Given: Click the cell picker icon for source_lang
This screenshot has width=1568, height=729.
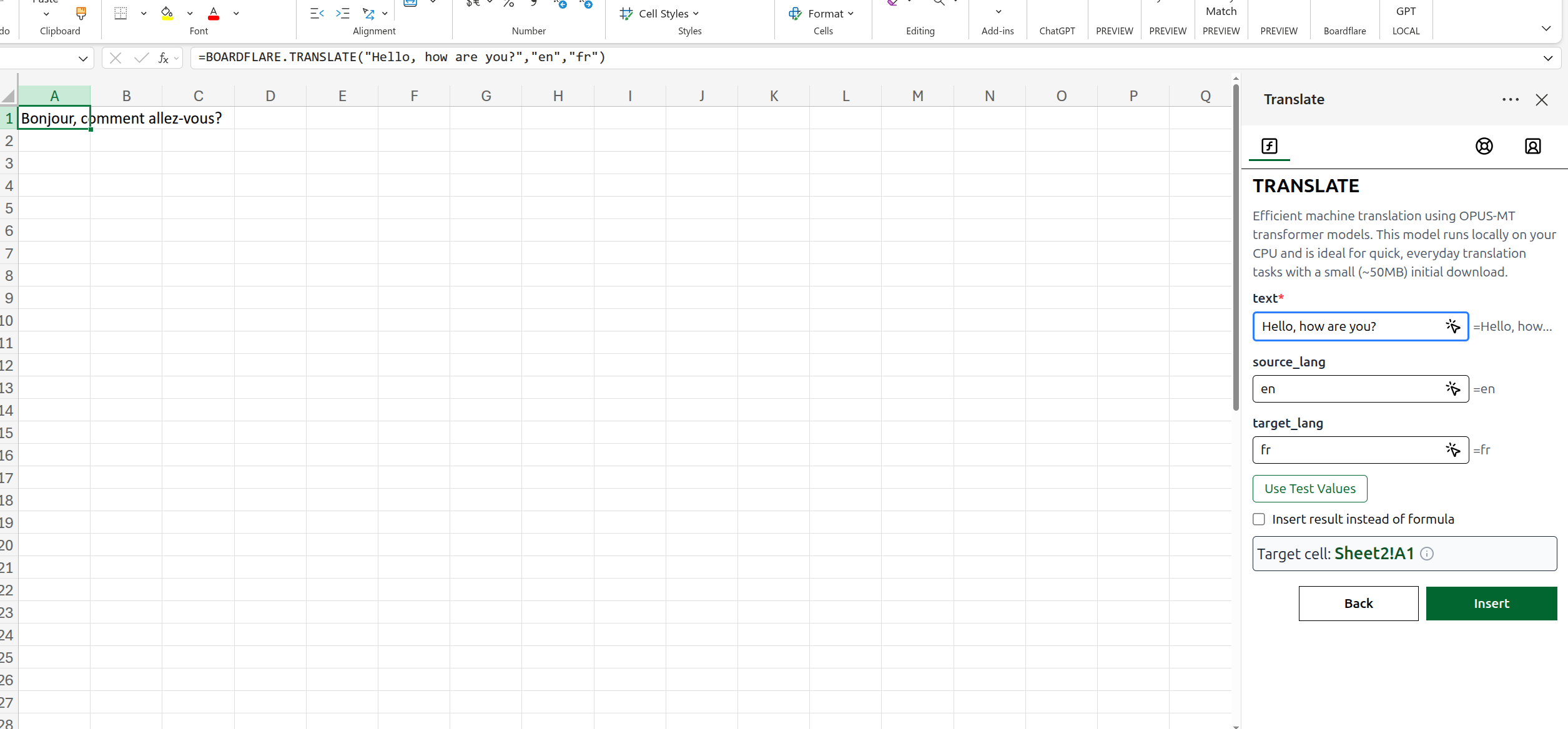Looking at the screenshot, I should [1453, 389].
